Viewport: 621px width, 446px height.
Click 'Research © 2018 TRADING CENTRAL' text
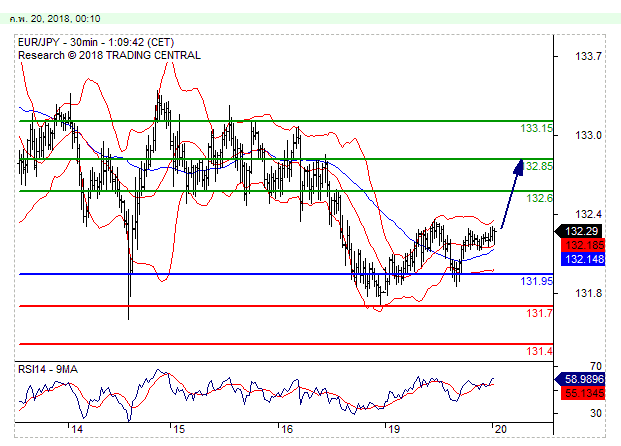(x=109, y=55)
